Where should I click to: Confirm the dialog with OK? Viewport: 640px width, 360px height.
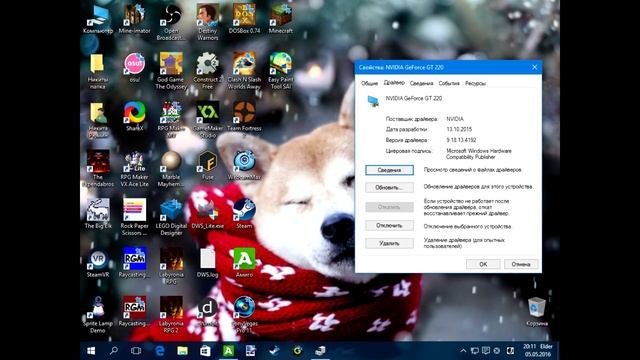click(x=483, y=264)
